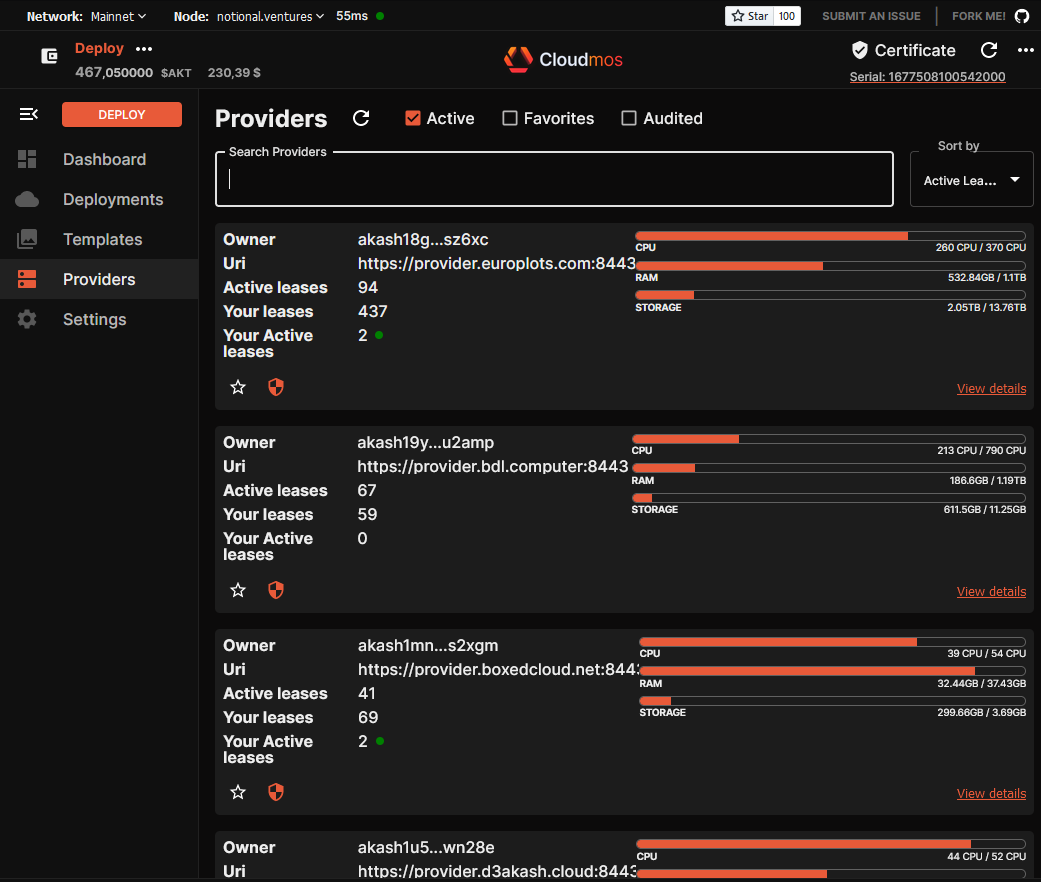Enable the Favorites filter checkbox
The width and height of the screenshot is (1041, 882).
[x=510, y=118]
